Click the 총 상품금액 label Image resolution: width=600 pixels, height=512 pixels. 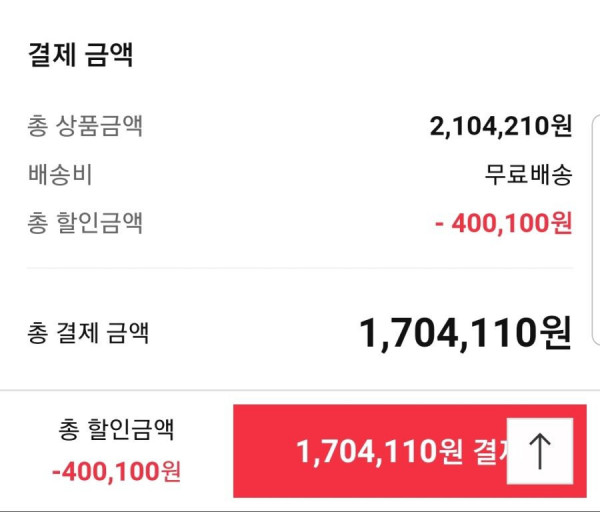(85, 126)
